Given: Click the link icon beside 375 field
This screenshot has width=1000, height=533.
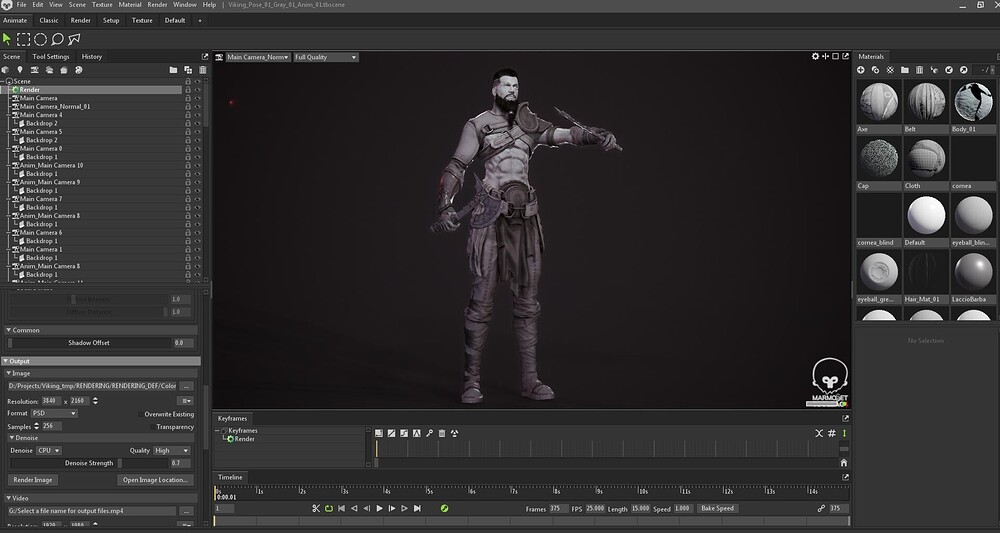Looking at the screenshot, I should [821, 509].
